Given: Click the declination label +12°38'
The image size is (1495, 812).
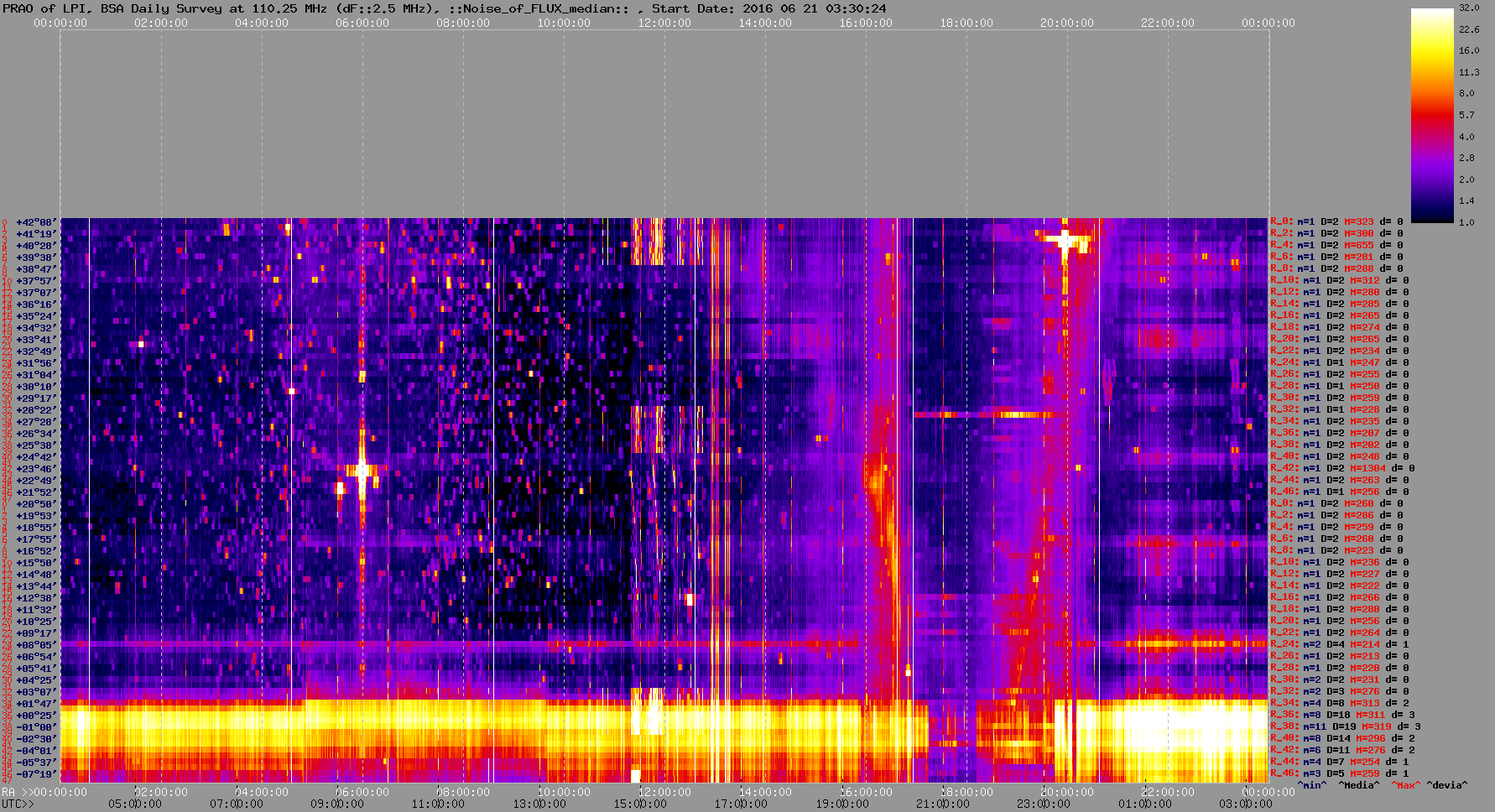Looking at the screenshot, I should coord(35,598).
